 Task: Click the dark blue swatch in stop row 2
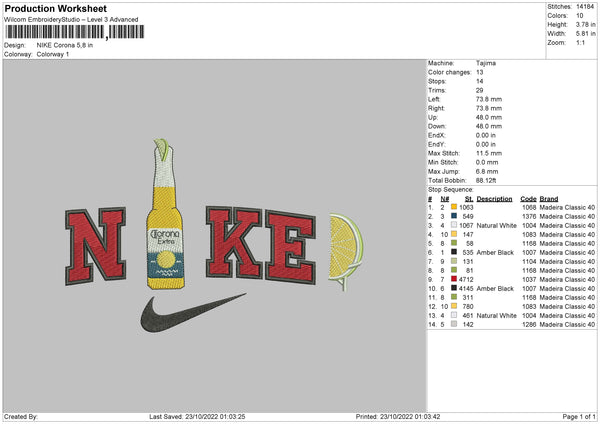tap(454, 216)
